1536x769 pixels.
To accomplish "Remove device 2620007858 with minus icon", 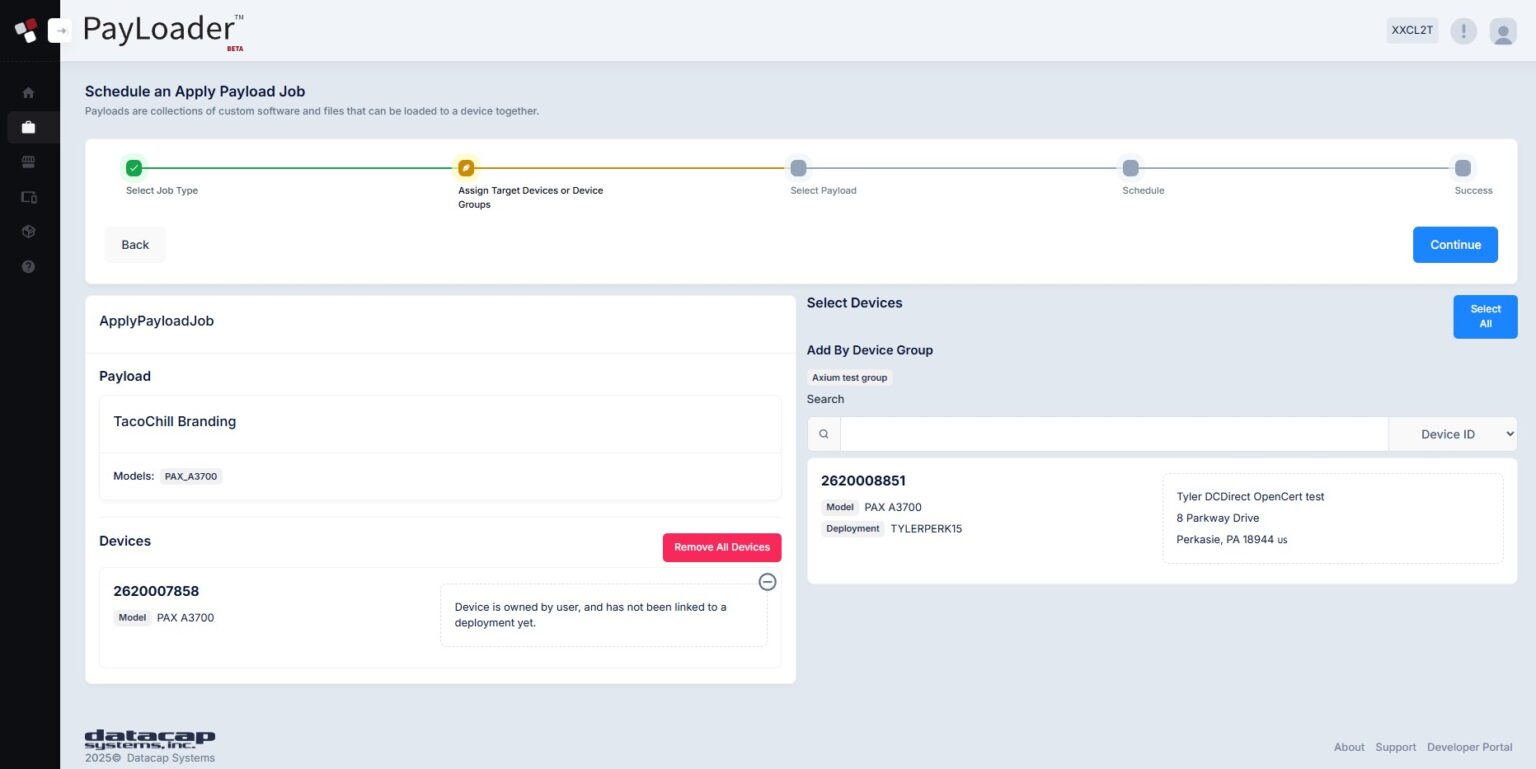I will pos(767,581).
